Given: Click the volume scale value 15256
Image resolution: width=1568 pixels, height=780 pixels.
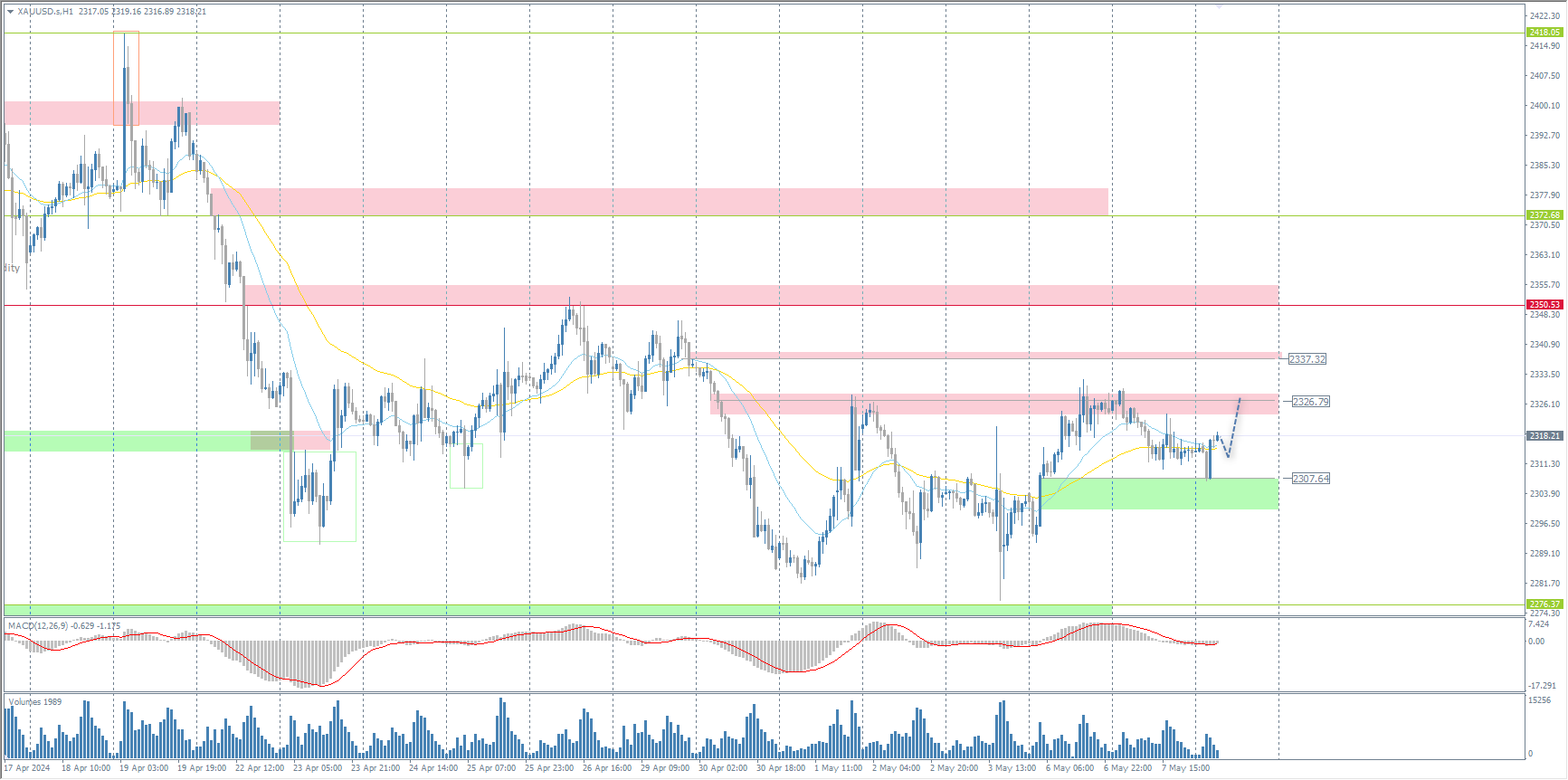Looking at the screenshot, I should click(x=1539, y=700).
